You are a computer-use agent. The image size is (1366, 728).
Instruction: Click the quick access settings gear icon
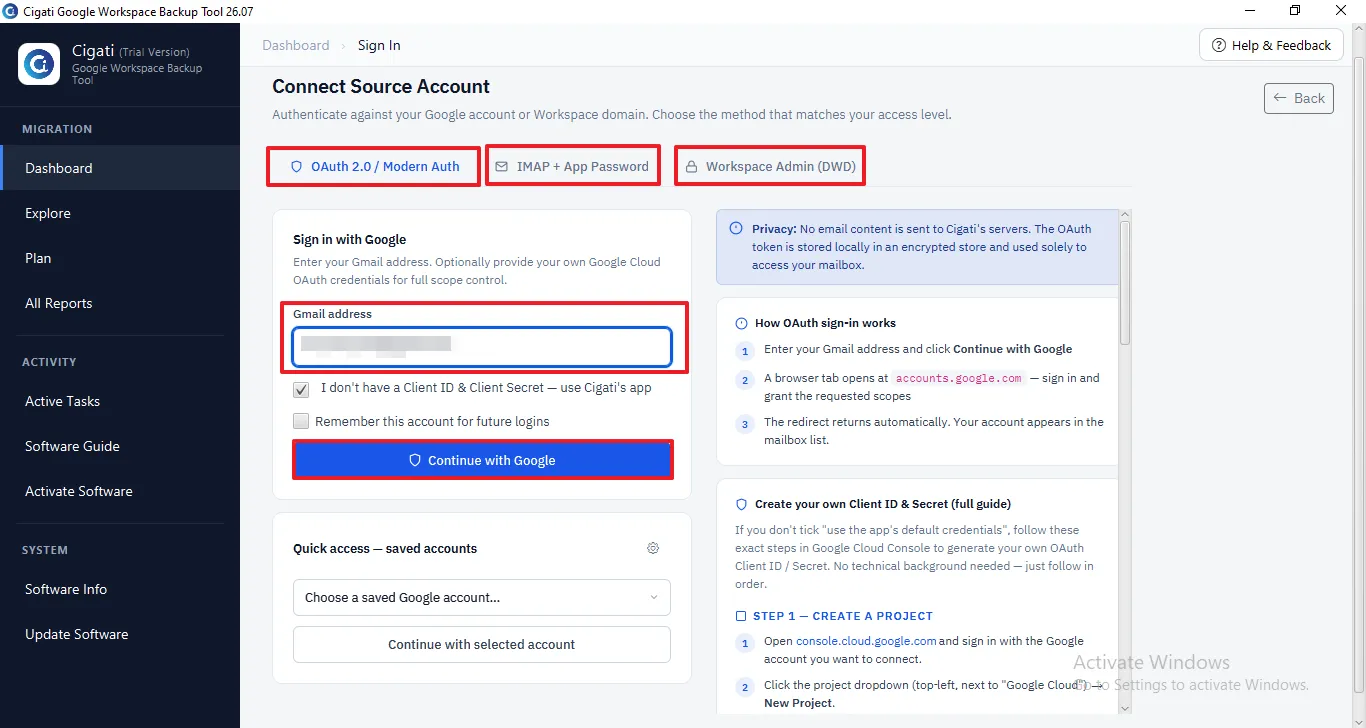653,548
